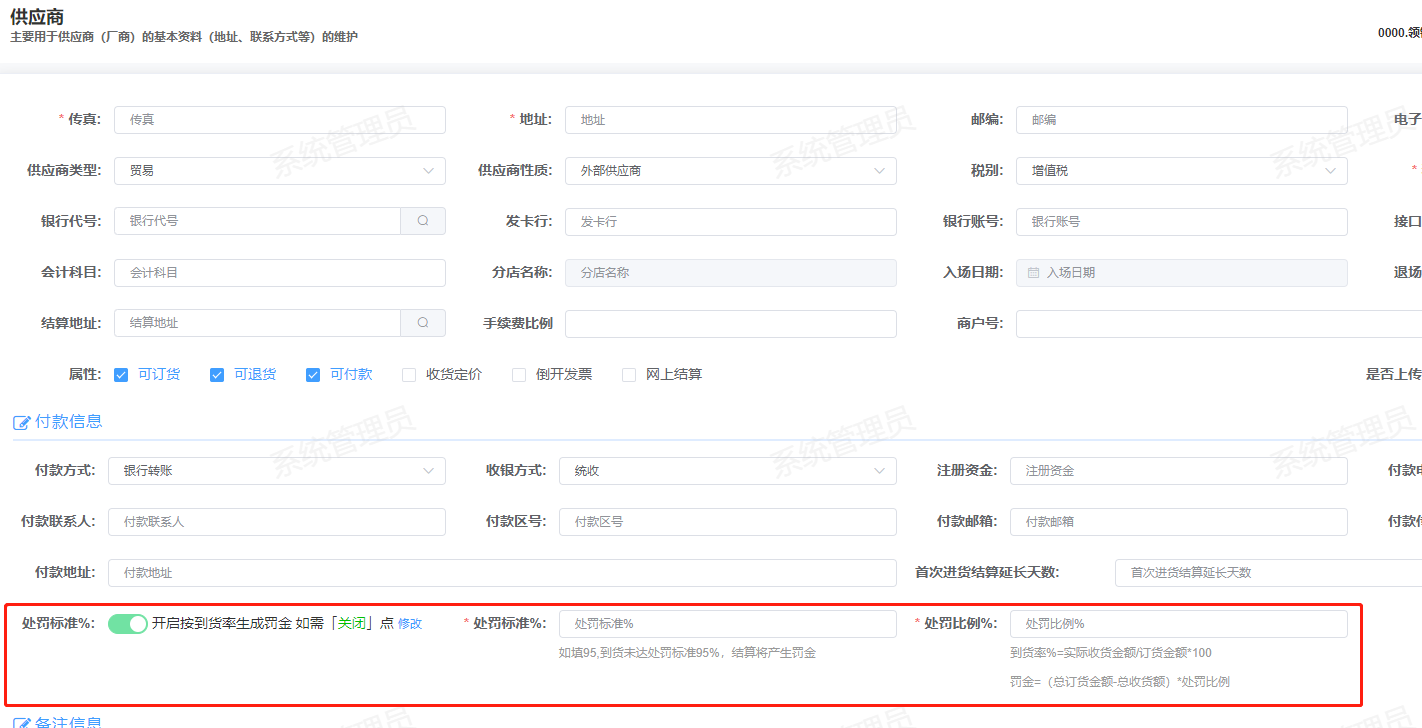Uncheck the 可订货 checkbox
The height and width of the screenshot is (728, 1422).
pyautogui.click(x=121, y=375)
